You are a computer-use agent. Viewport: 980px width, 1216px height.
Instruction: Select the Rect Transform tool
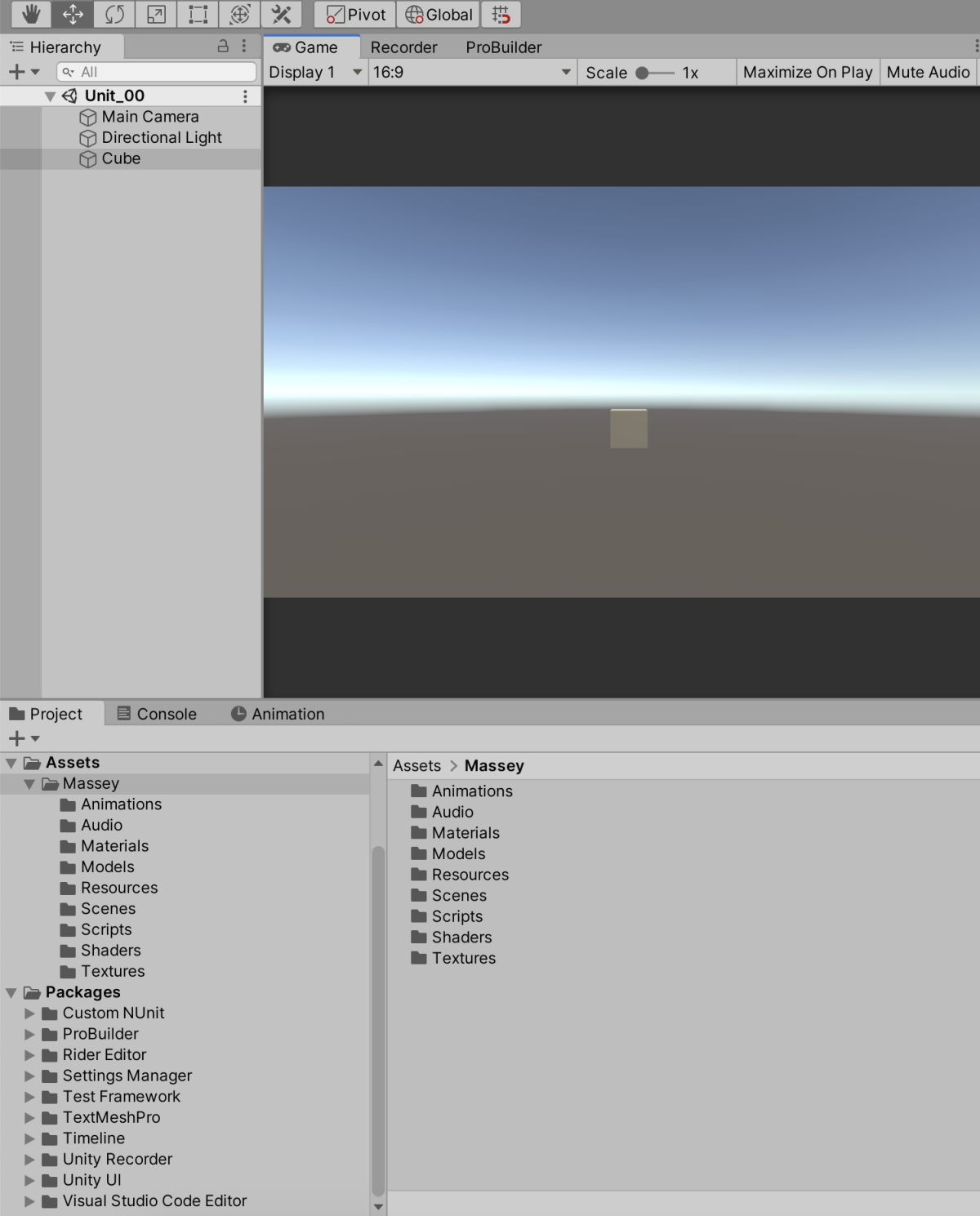(x=198, y=15)
